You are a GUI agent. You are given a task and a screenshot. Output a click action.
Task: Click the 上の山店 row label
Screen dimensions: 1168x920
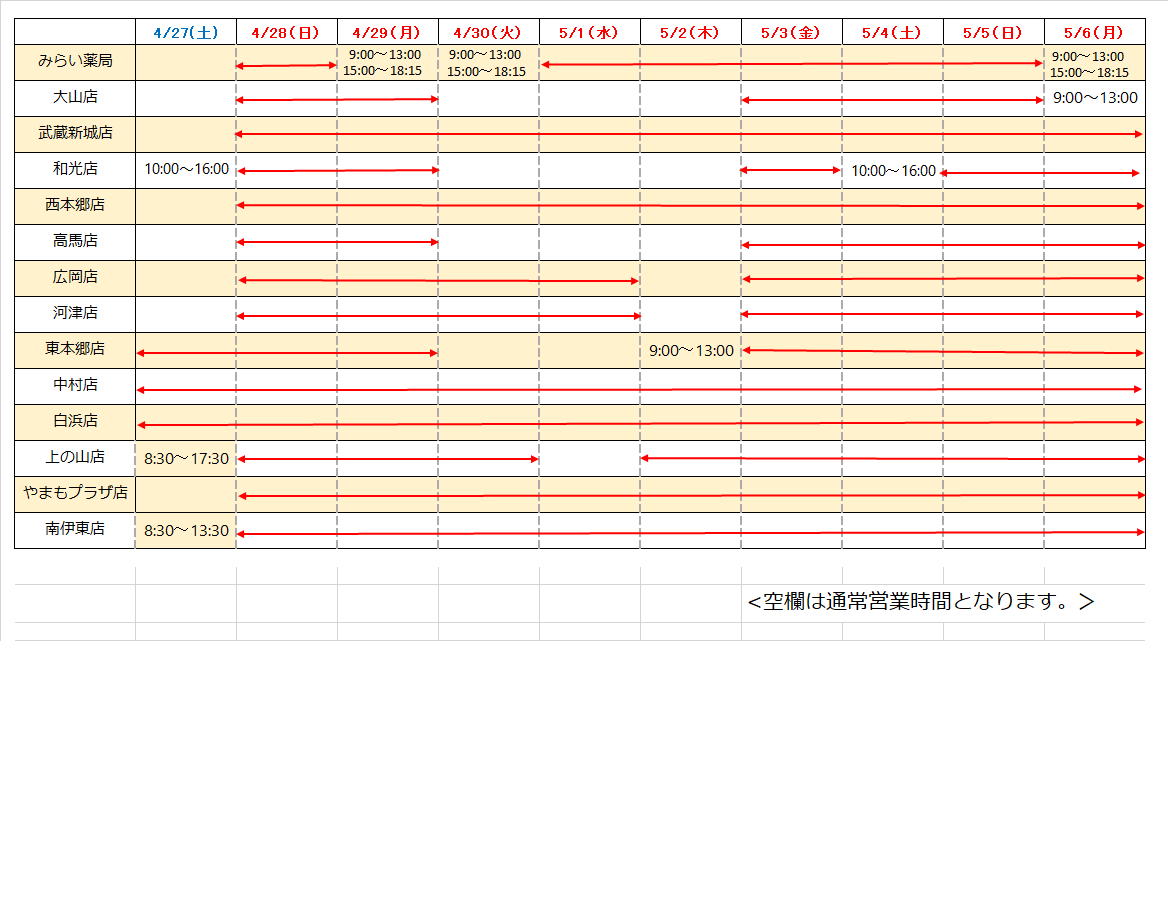click(x=74, y=457)
